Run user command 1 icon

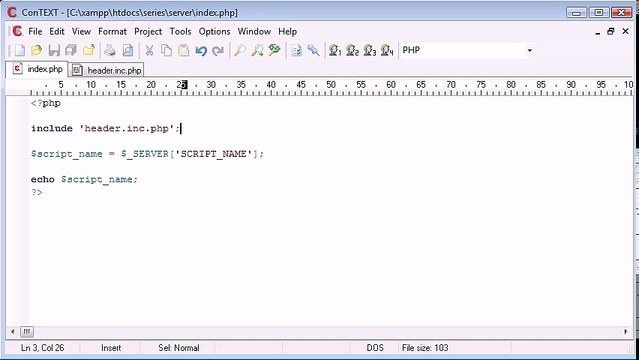335,51
